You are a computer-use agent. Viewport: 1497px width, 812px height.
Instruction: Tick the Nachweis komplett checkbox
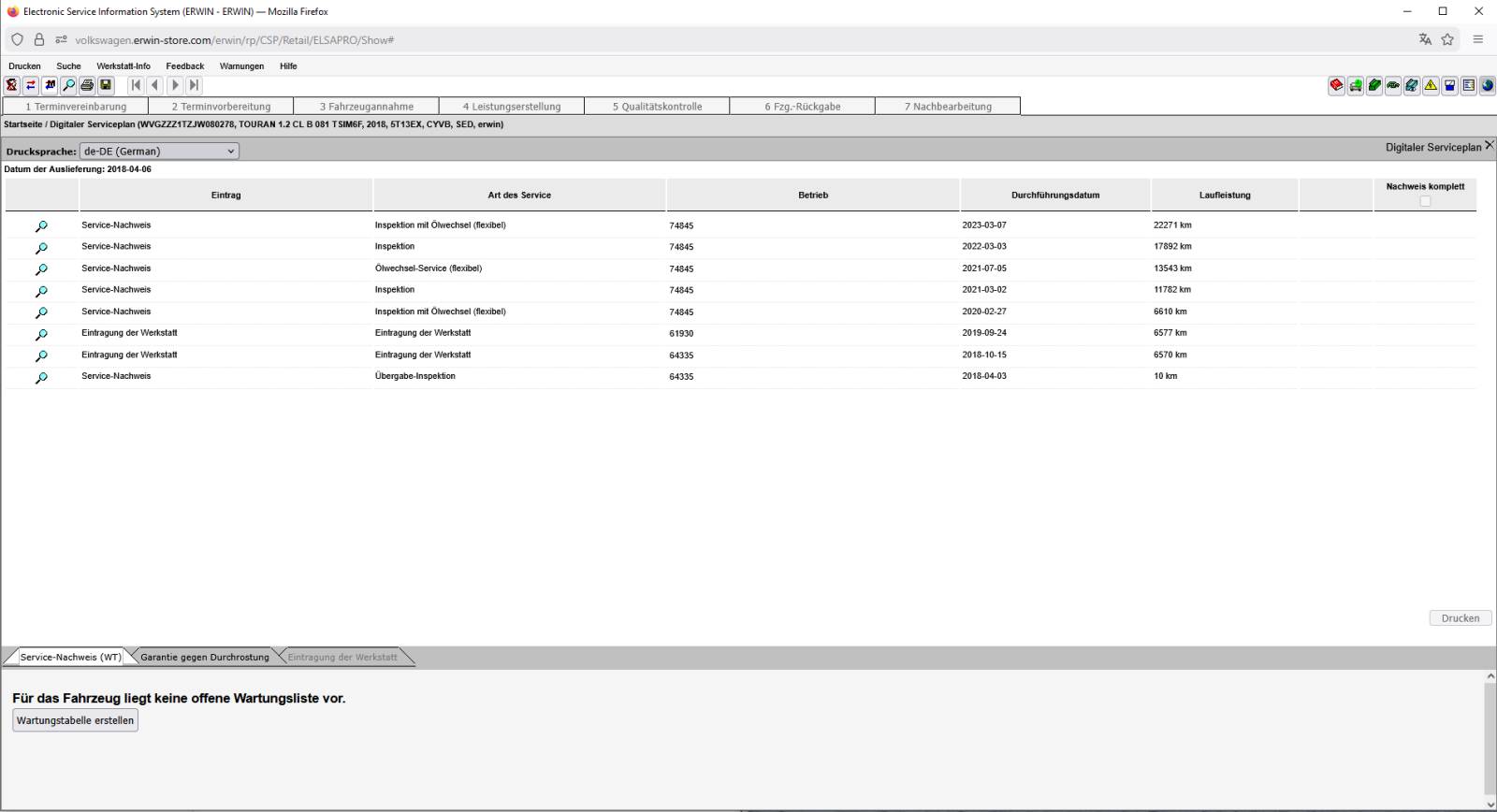pyautogui.click(x=1425, y=201)
